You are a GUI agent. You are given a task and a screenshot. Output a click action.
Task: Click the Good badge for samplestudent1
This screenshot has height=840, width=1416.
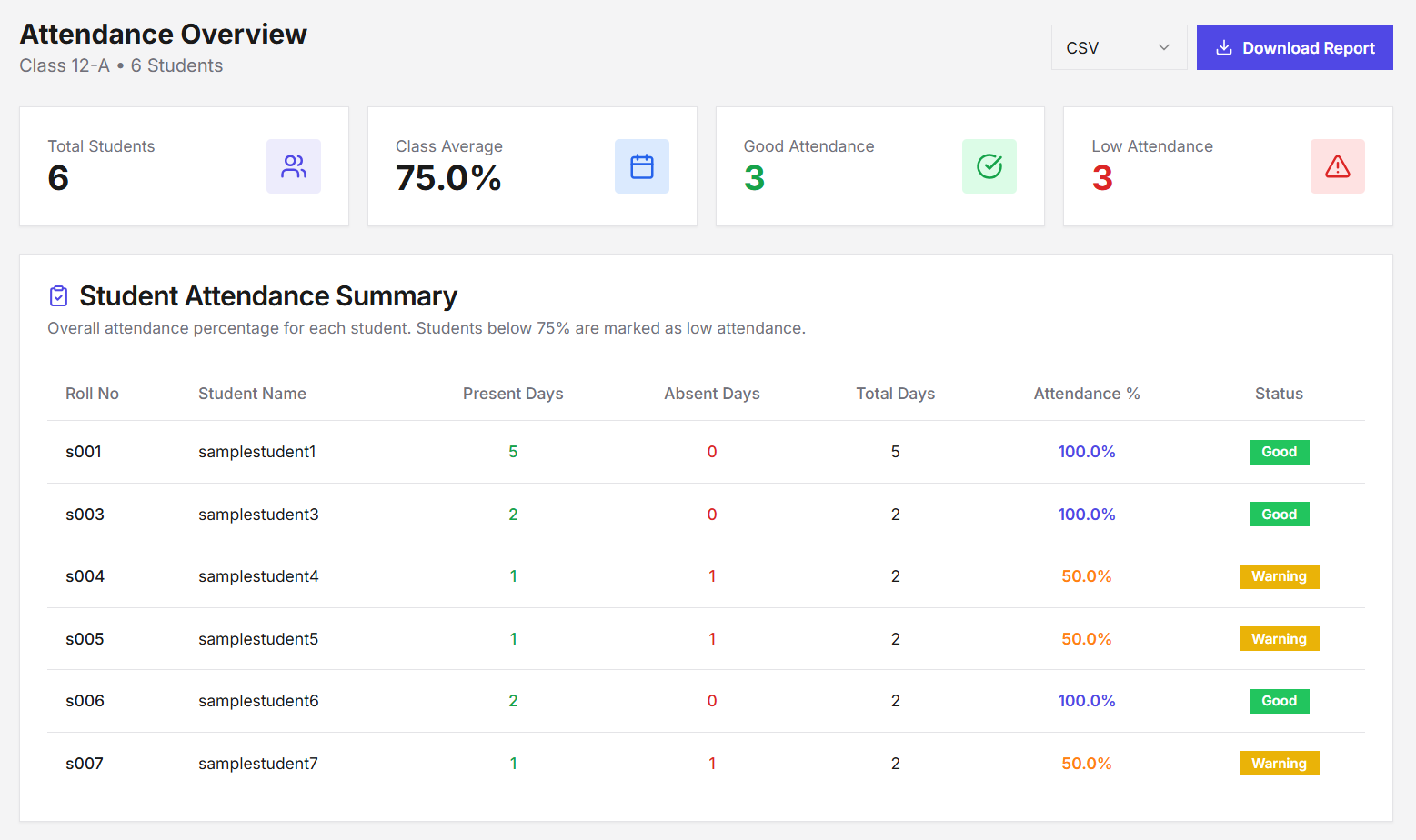[1279, 452]
